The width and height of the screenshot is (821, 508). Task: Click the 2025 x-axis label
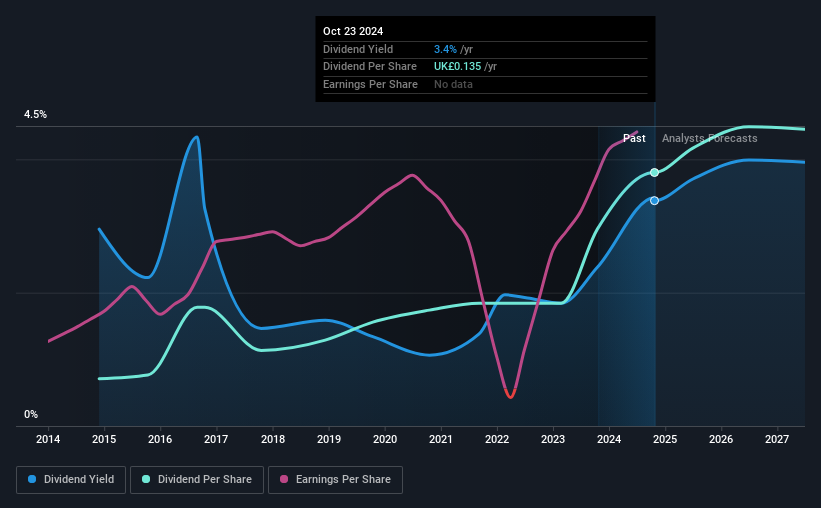[x=665, y=439]
